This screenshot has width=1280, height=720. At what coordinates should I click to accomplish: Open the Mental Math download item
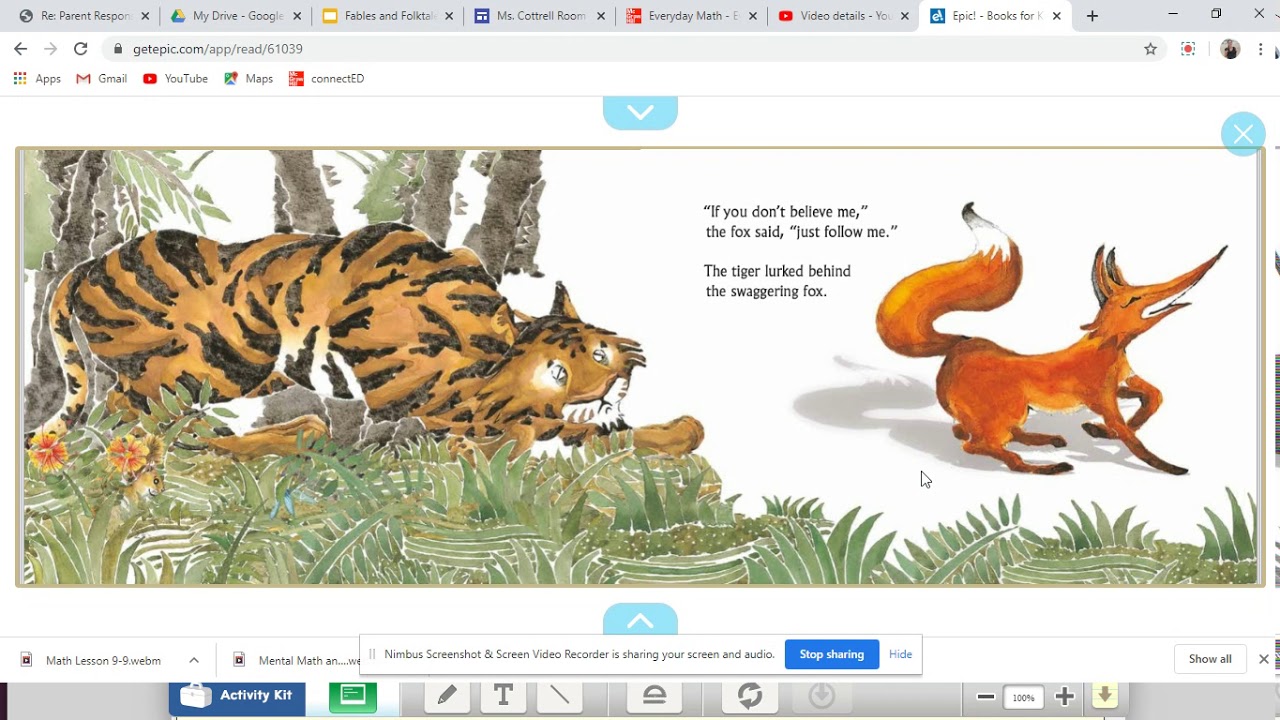(x=296, y=660)
